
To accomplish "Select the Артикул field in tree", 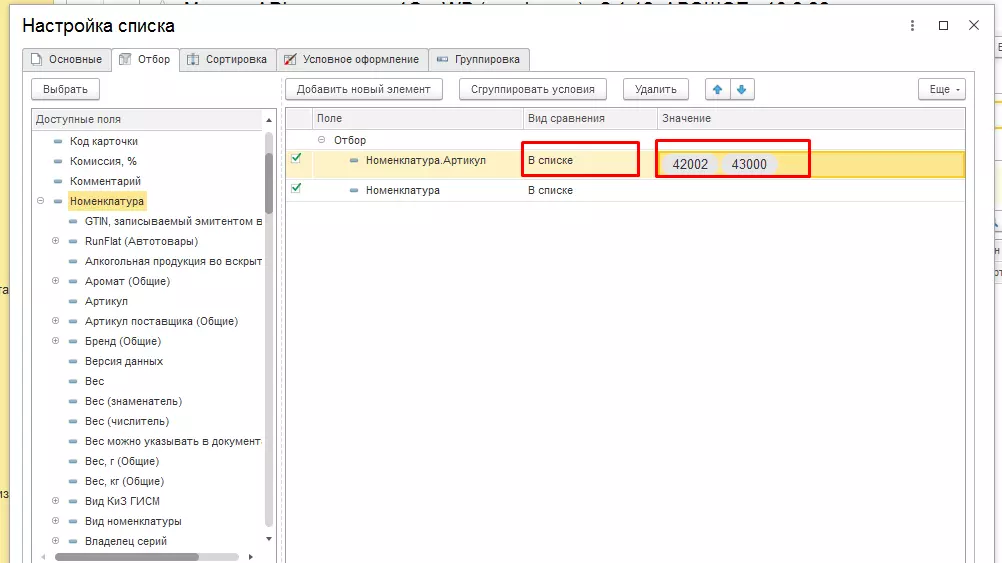I will (x=106, y=301).
